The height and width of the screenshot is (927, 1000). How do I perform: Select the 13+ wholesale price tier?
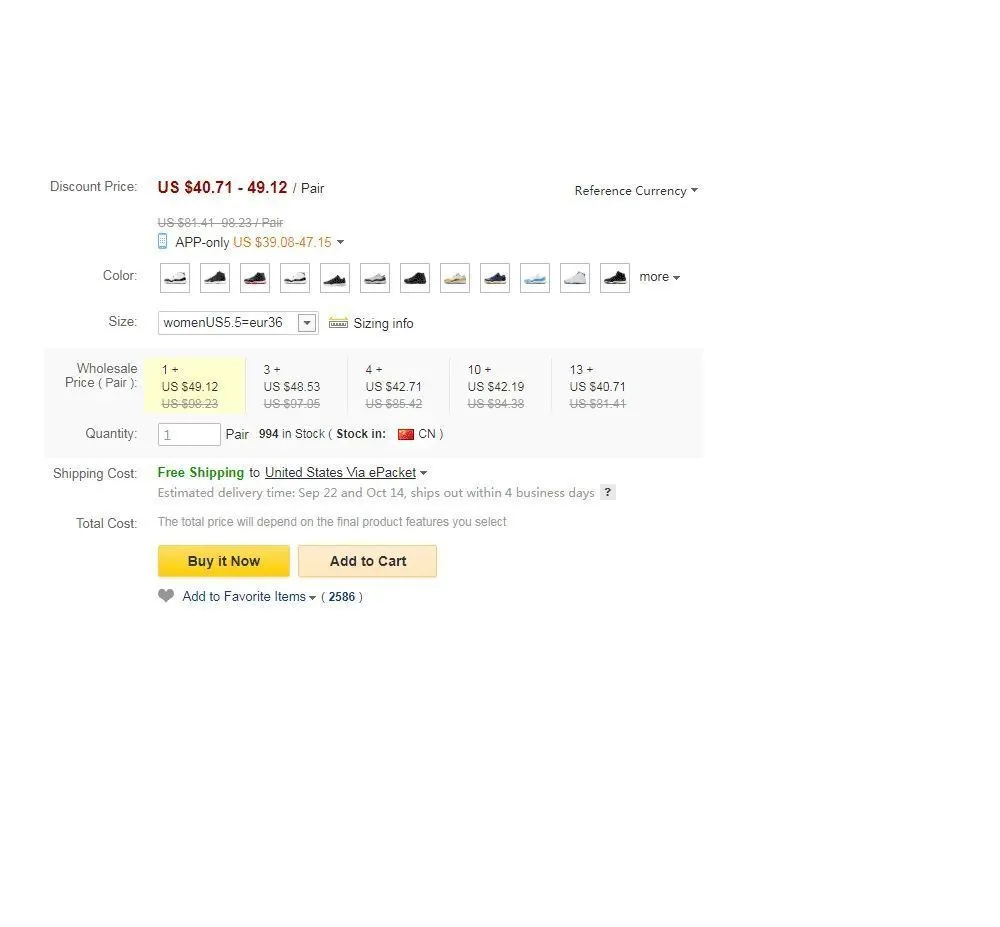point(598,386)
